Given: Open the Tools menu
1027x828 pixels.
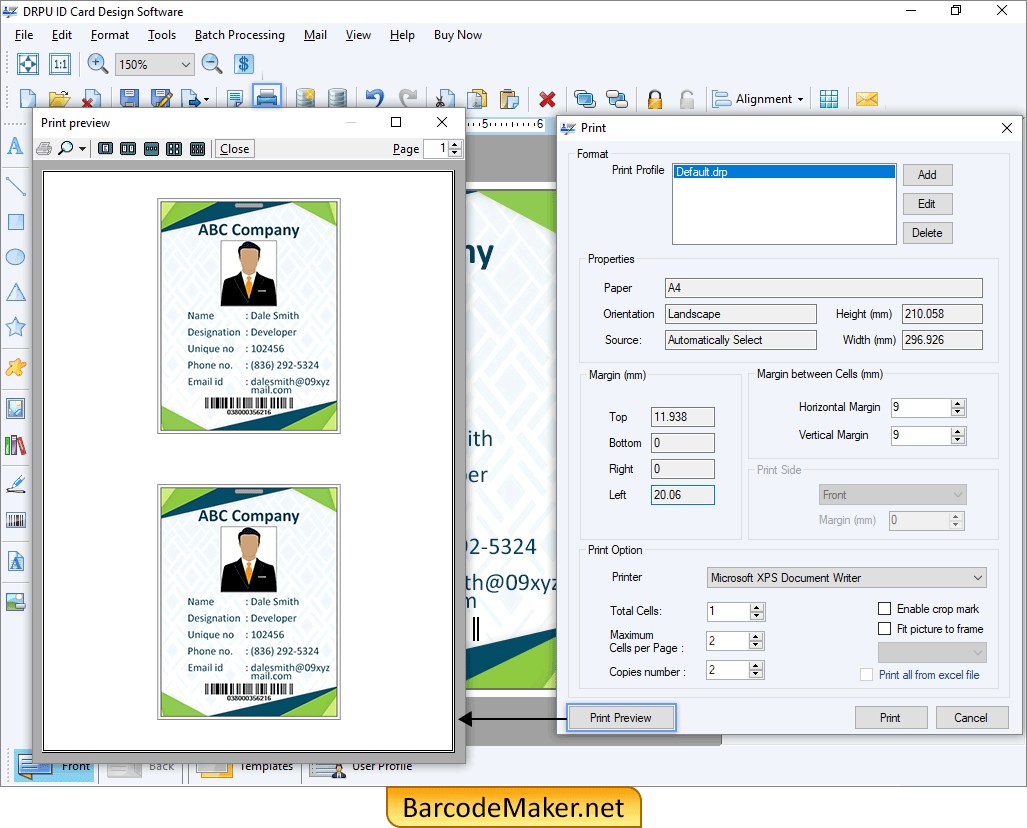Looking at the screenshot, I should point(162,35).
